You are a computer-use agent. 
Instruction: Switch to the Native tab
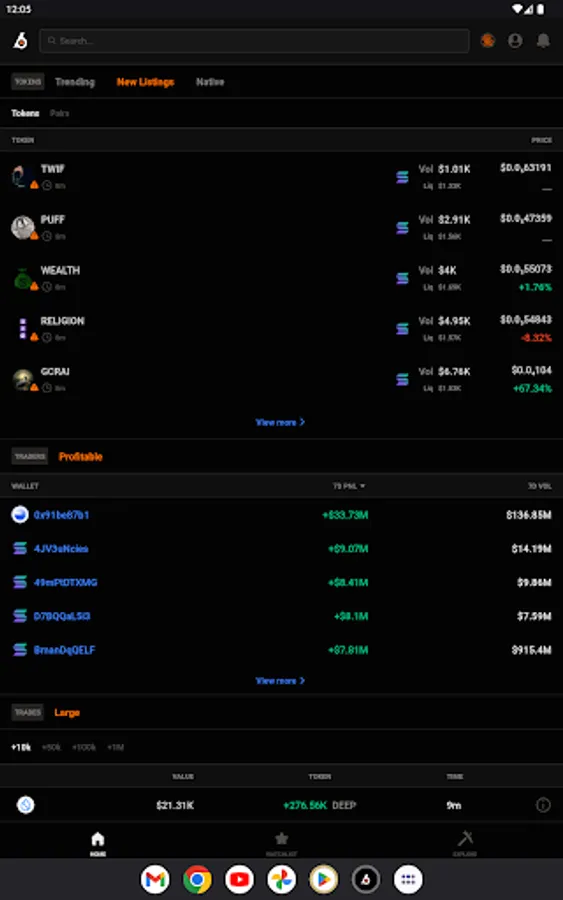pyautogui.click(x=210, y=82)
